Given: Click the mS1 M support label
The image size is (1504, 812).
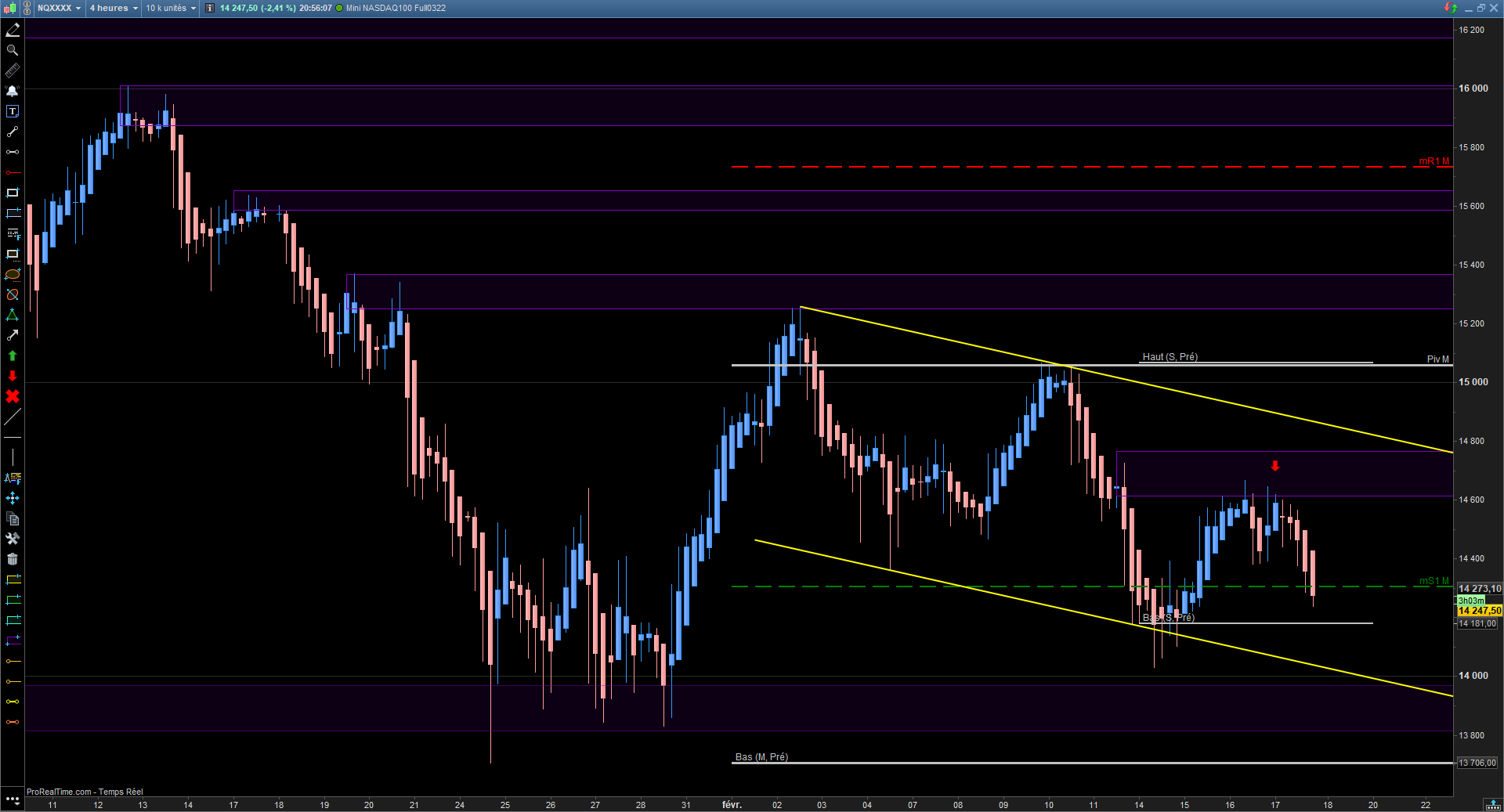Looking at the screenshot, I should tap(1434, 581).
